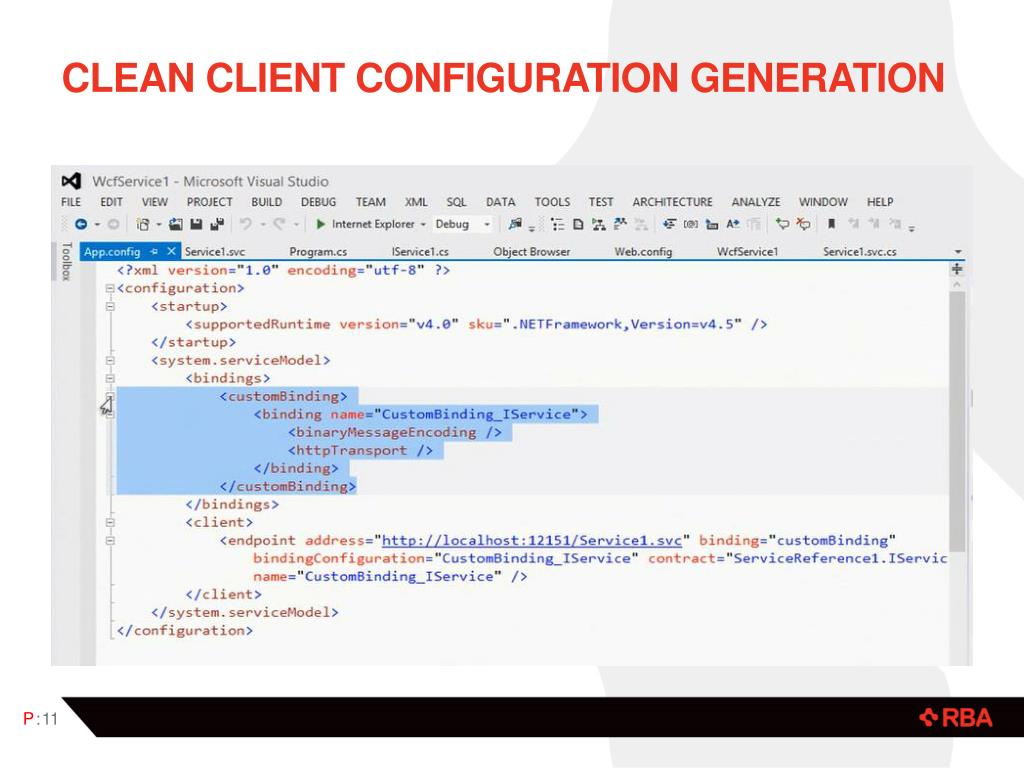This screenshot has width=1024, height=768.
Task: Click the Comment selection icon
Action: [x=782, y=224]
